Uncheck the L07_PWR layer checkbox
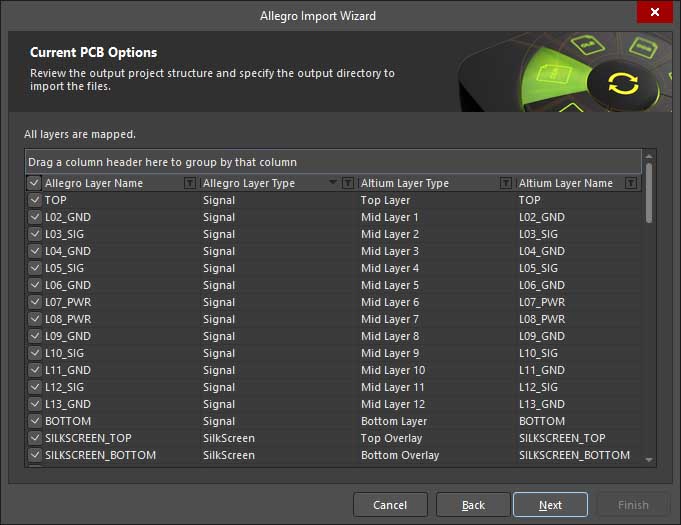Image resolution: width=681 pixels, height=525 pixels. click(35, 302)
